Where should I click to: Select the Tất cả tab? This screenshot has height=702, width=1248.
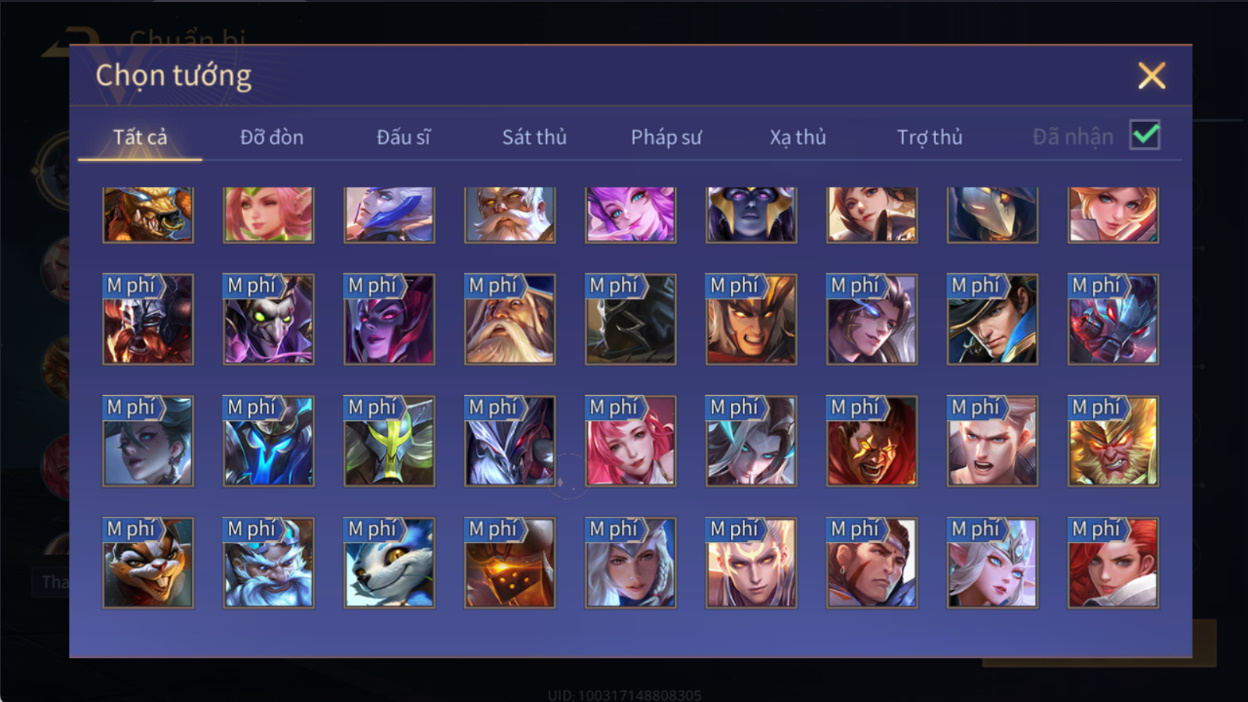point(140,137)
